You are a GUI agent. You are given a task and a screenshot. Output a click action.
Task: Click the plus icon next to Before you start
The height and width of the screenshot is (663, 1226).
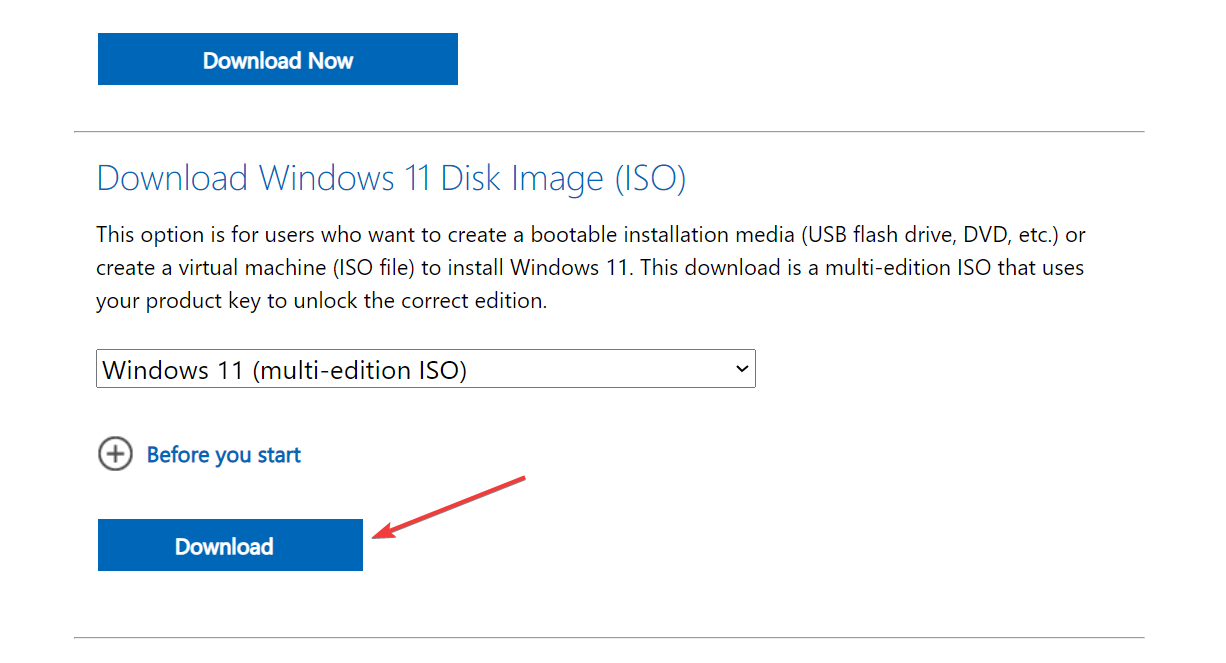pyautogui.click(x=115, y=454)
